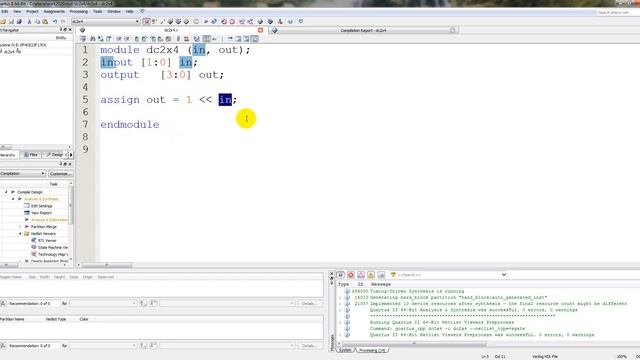This screenshot has width=640, height=360.
Task: Switch to the Processing messages tab
Action: (x=372, y=350)
